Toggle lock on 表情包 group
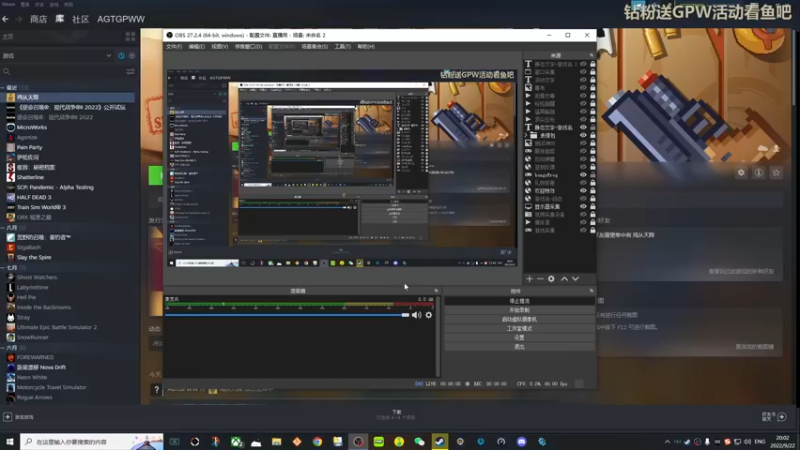 [592, 135]
